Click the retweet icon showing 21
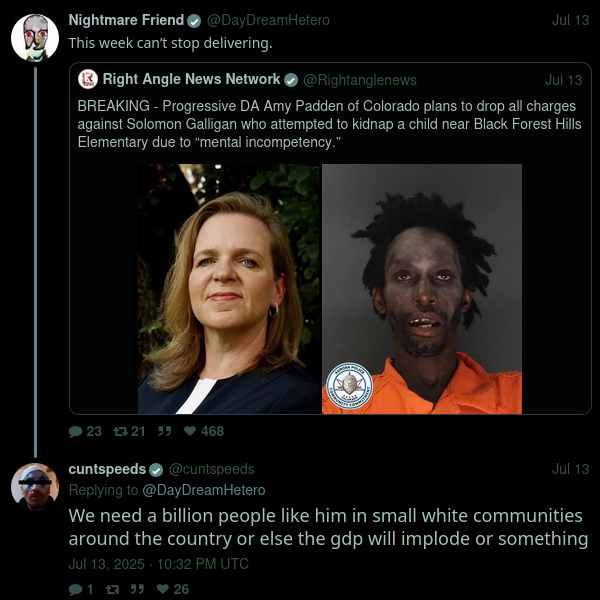600x600 pixels. [x=121, y=431]
